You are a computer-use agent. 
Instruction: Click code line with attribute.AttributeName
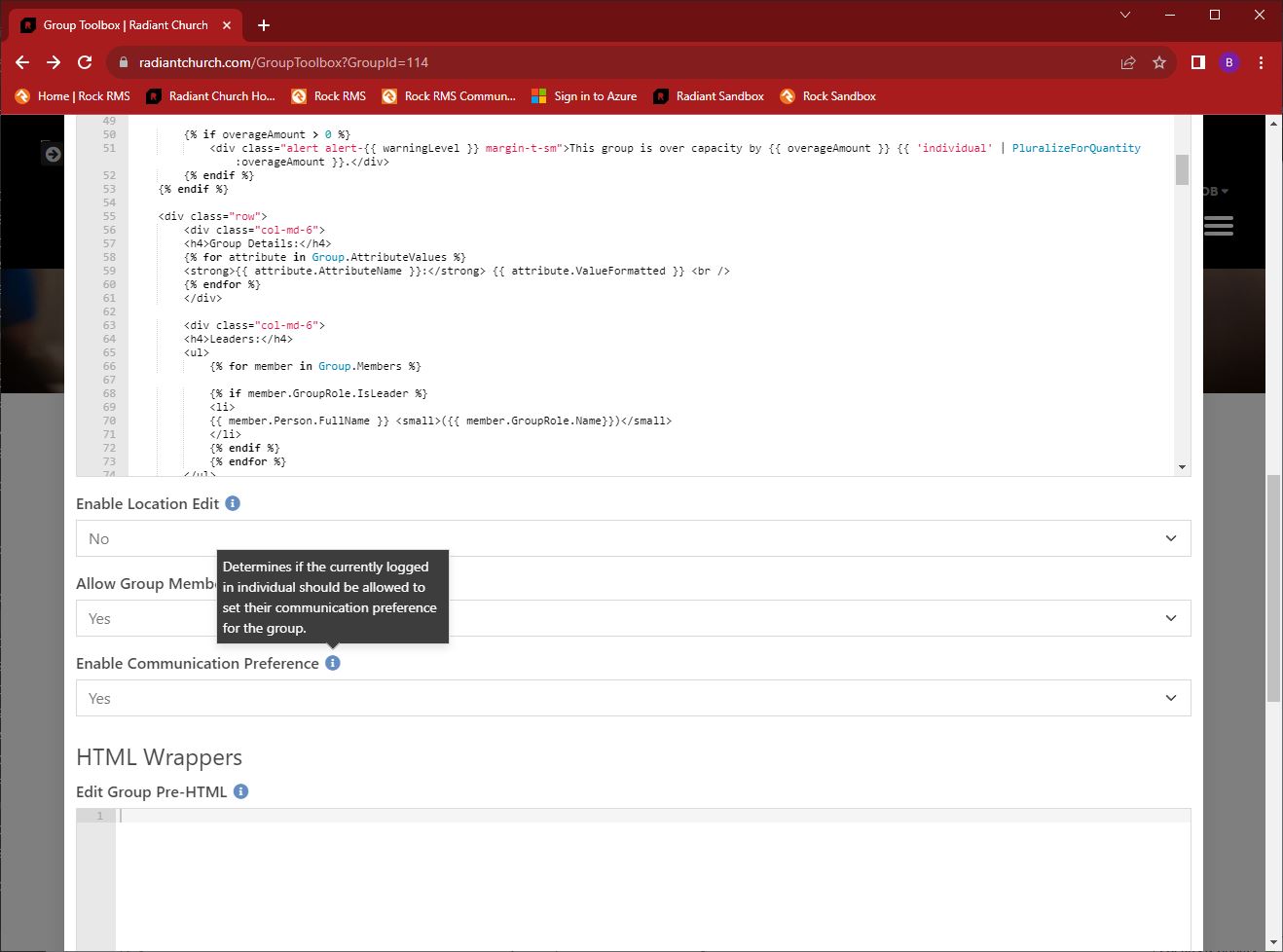457,271
